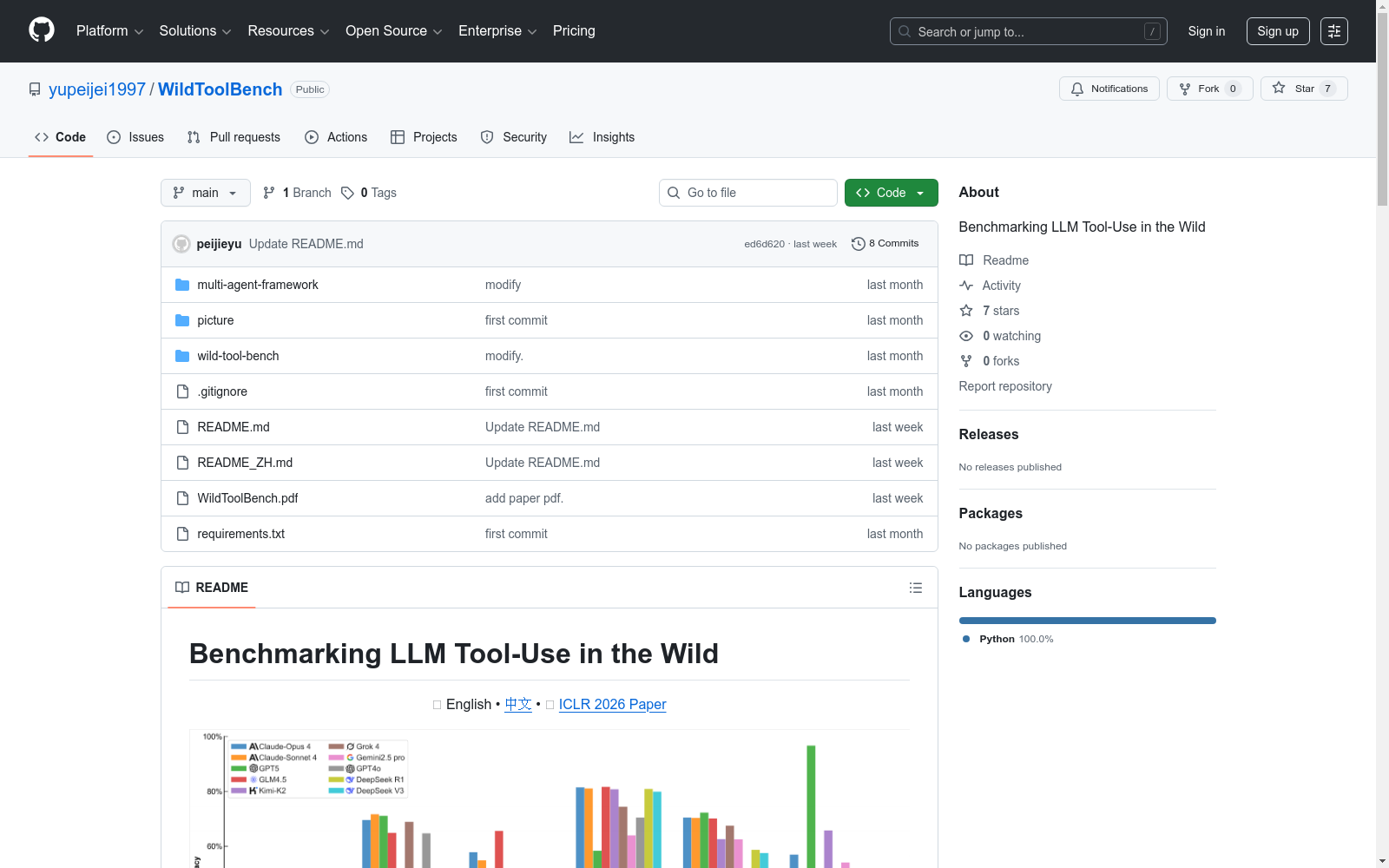1389x868 pixels.
Task: Focus the Go to file input
Action: pyautogui.click(x=748, y=193)
